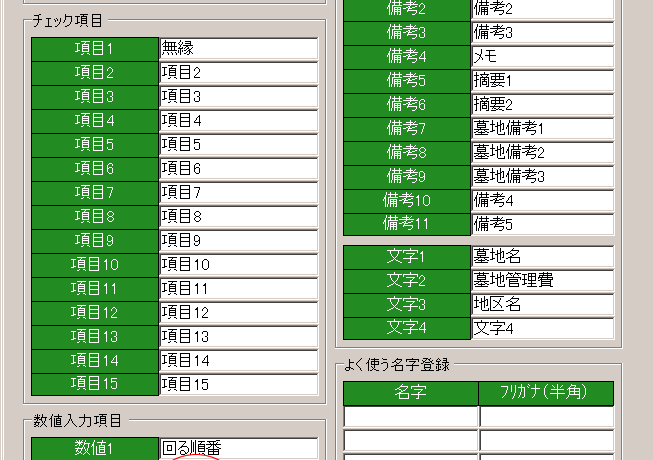Click the 備考9 field containing 墓地備考3

543,177
